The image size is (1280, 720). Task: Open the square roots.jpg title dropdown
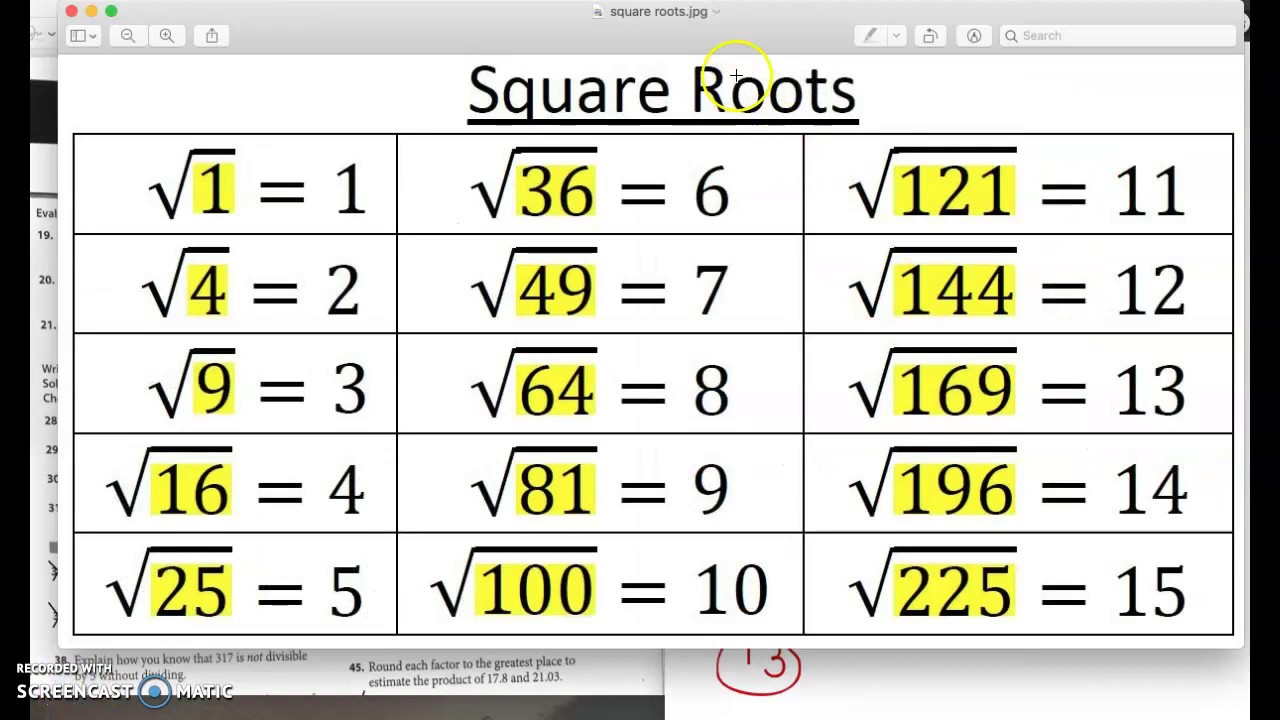click(x=717, y=12)
